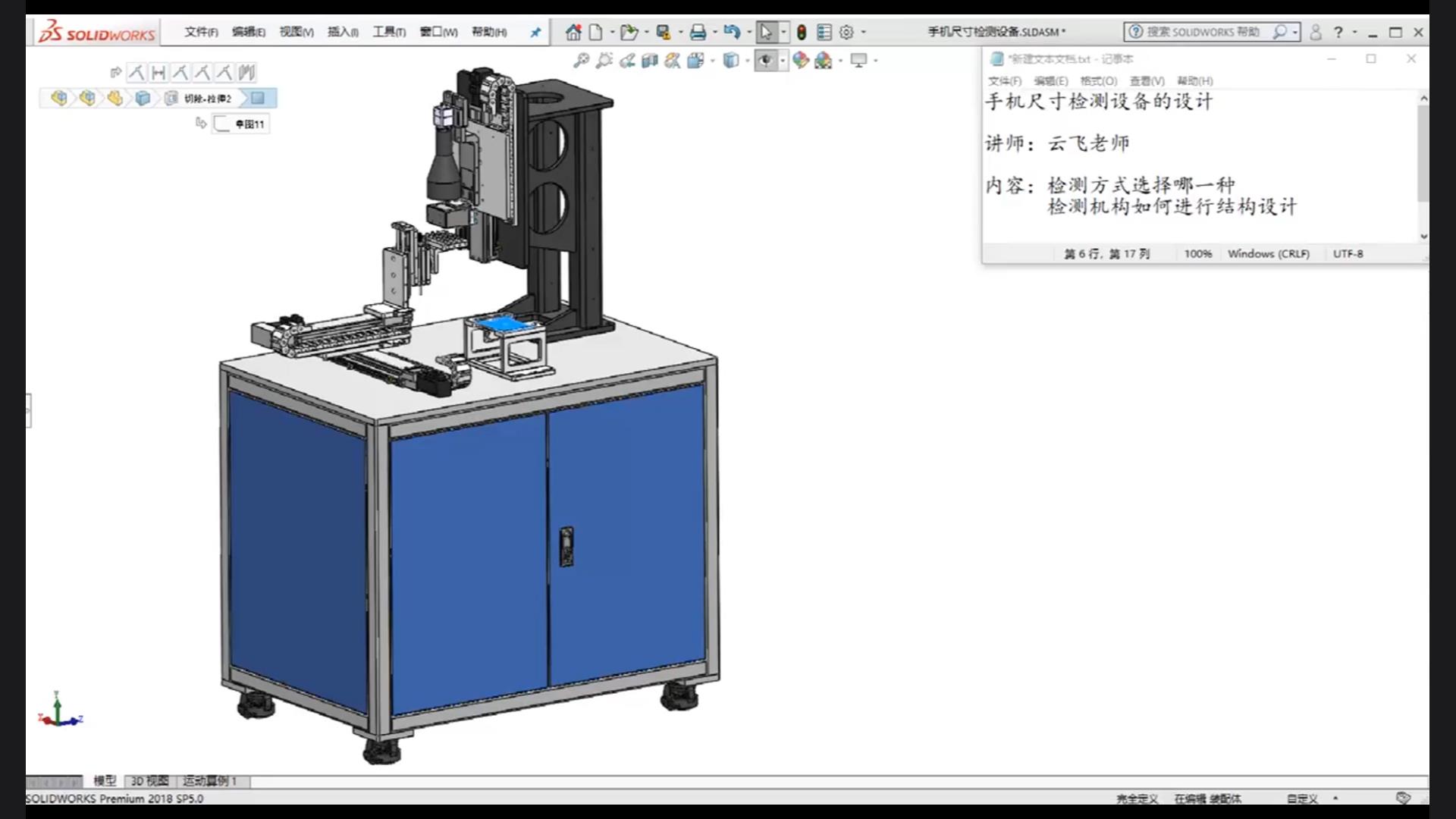This screenshot has width=1456, height=819.
Task: Click Zoom to Fit magnifier icon
Action: click(x=582, y=60)
